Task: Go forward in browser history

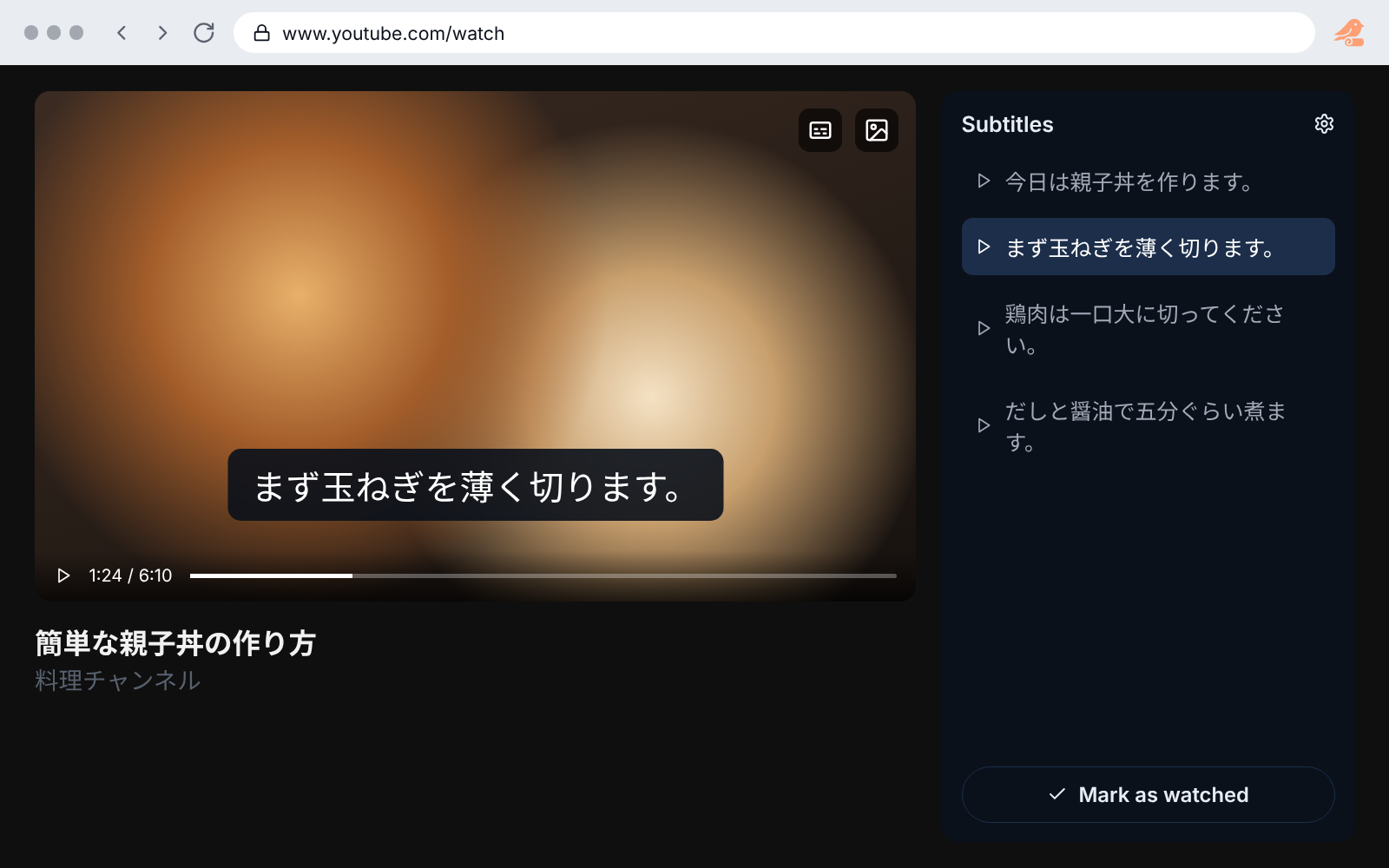Action: click(x=162, y=33)
